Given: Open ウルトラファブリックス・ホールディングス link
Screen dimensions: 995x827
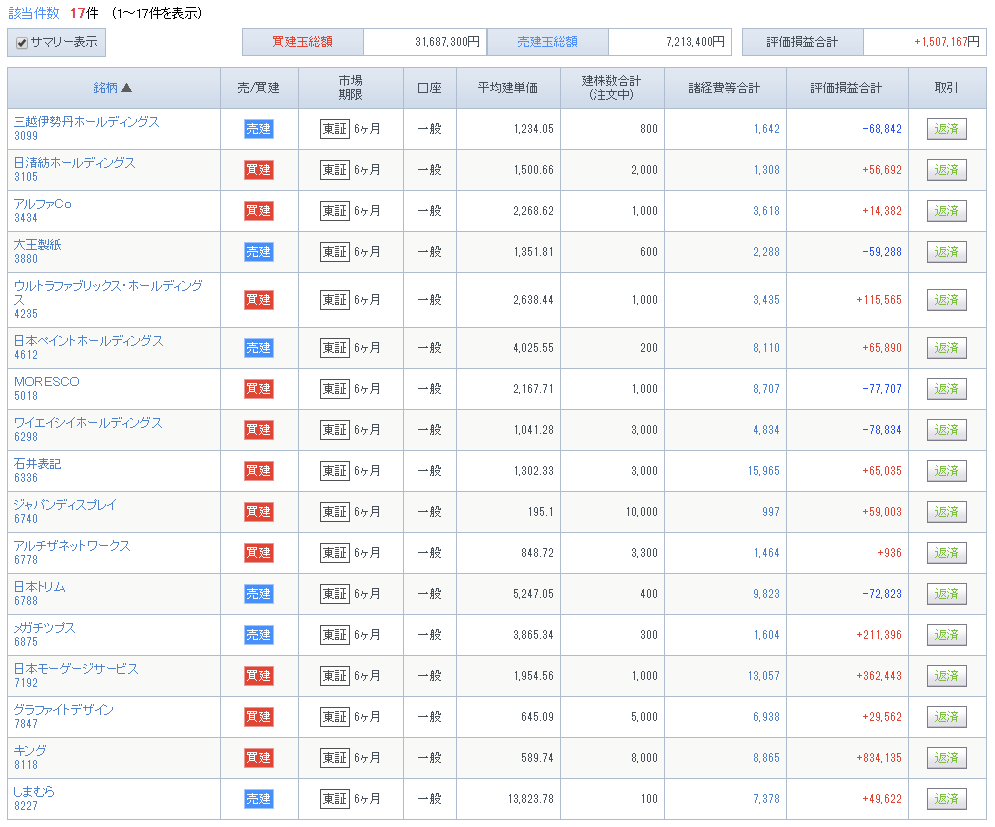Looking at the screenshot, I should tap(108, 293).
